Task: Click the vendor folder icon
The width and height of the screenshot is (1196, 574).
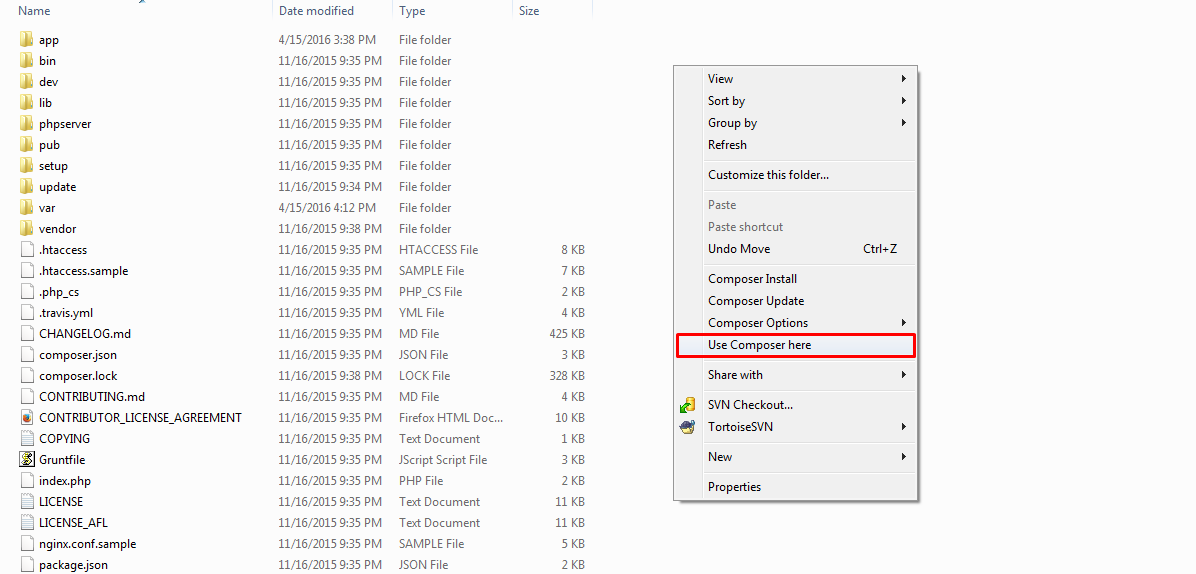Action: pos(27,229)
